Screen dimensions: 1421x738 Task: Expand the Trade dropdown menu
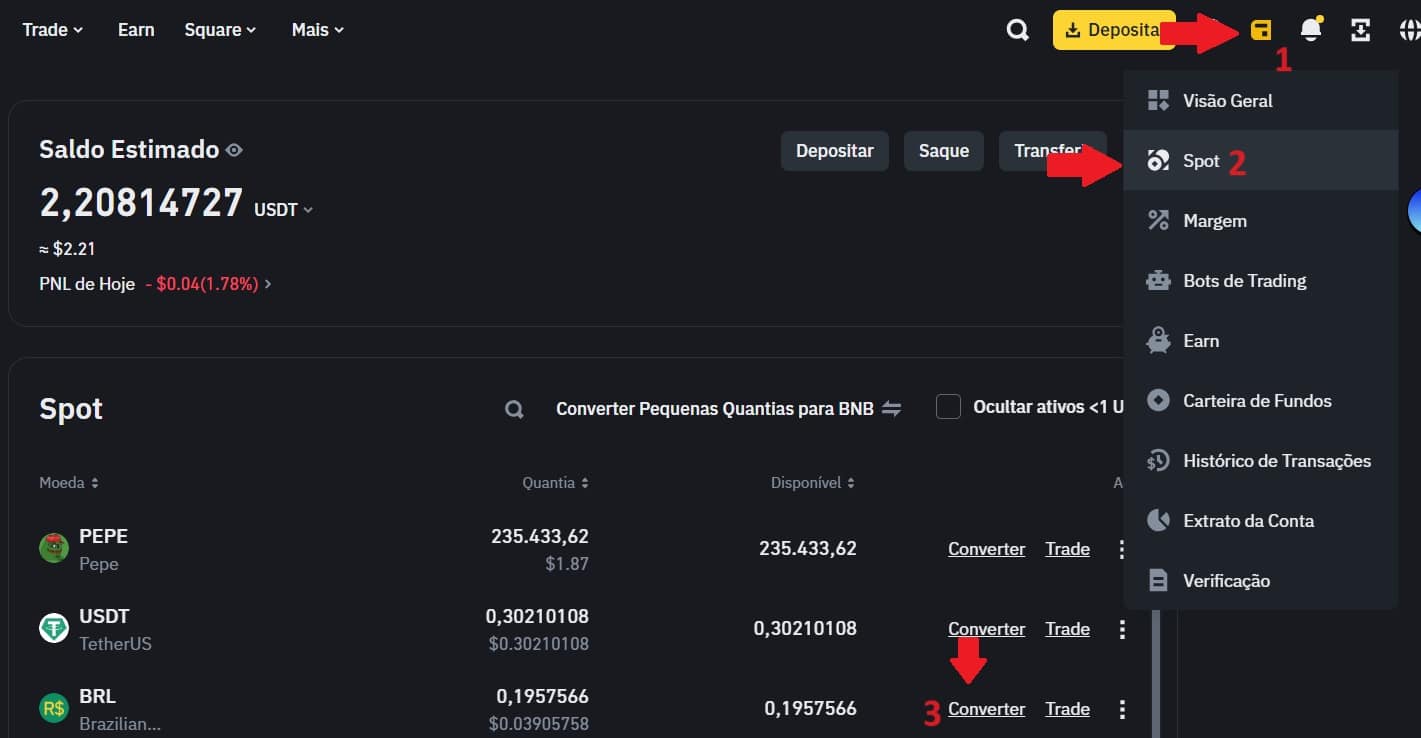pos(53,30)
